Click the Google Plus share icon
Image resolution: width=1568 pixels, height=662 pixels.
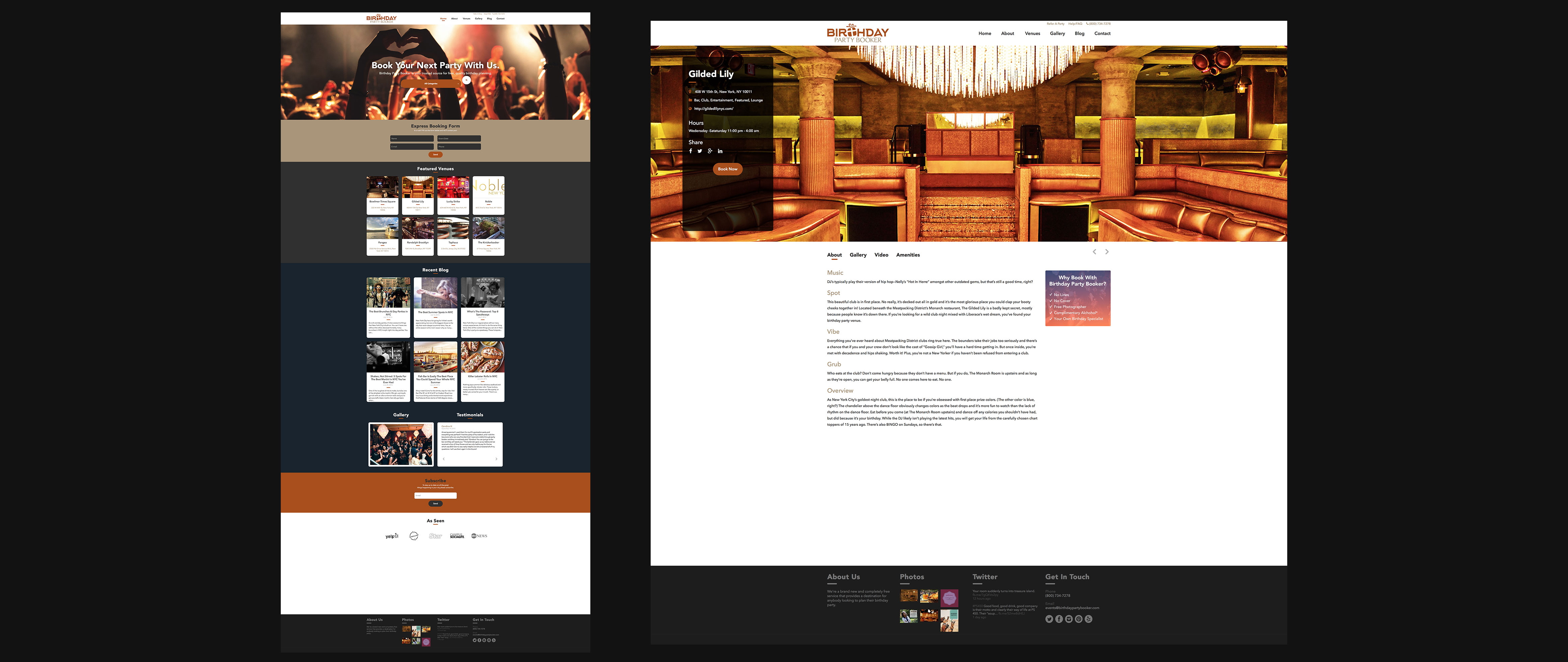(710, 151)
